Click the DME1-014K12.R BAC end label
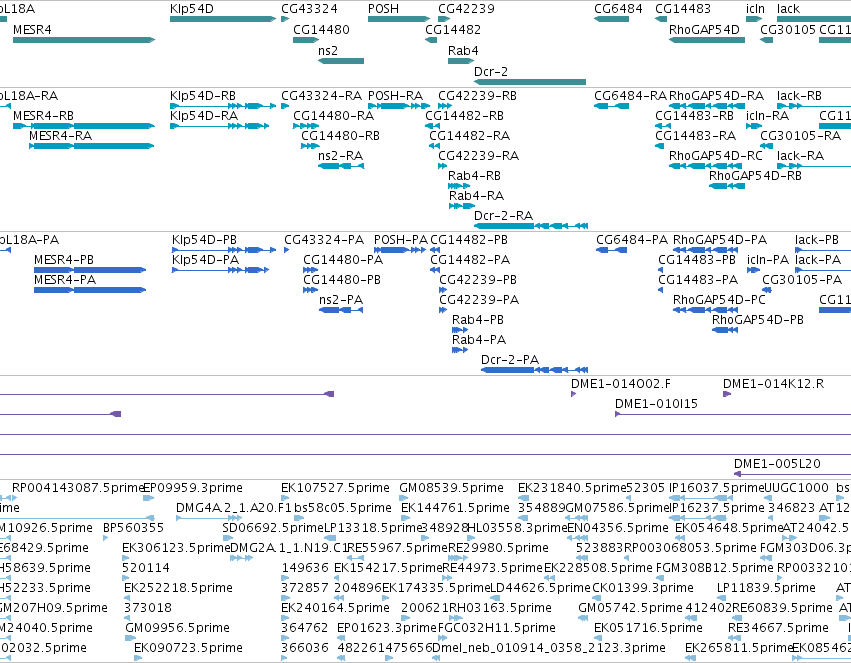This screenshot has height=663, width=851. tap(773, 384)
